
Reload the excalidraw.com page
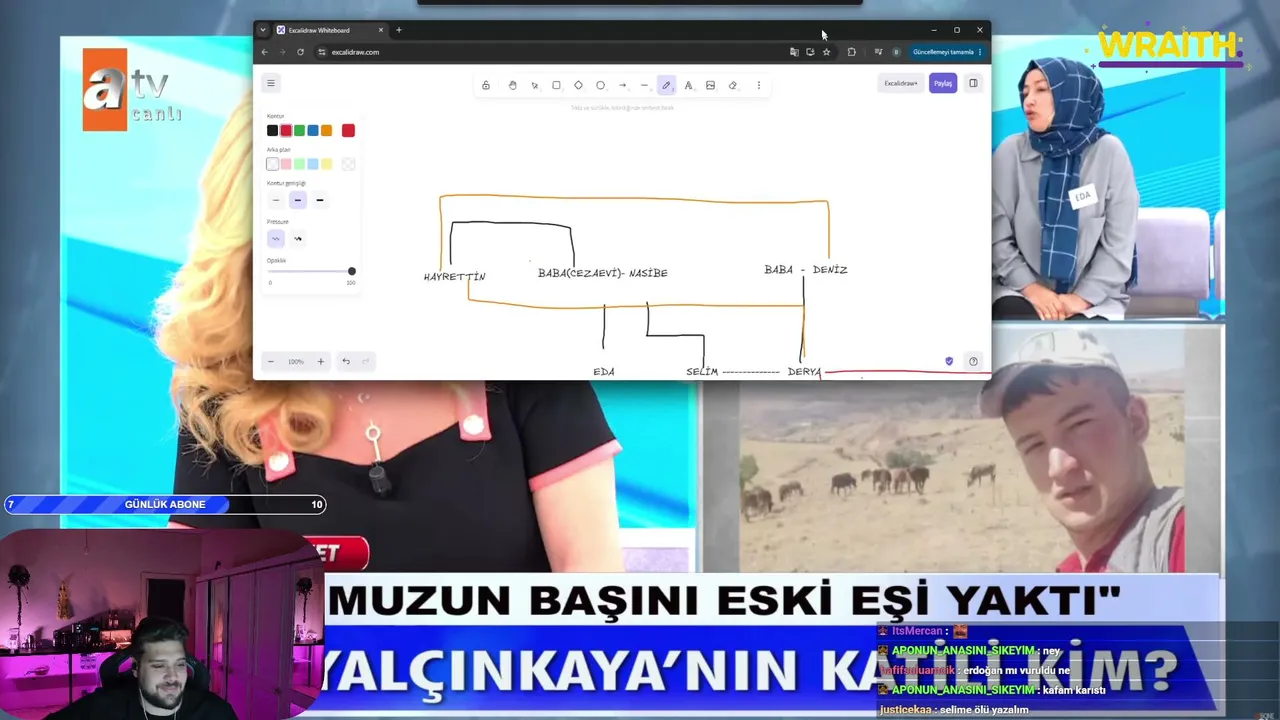click(300, 52)
